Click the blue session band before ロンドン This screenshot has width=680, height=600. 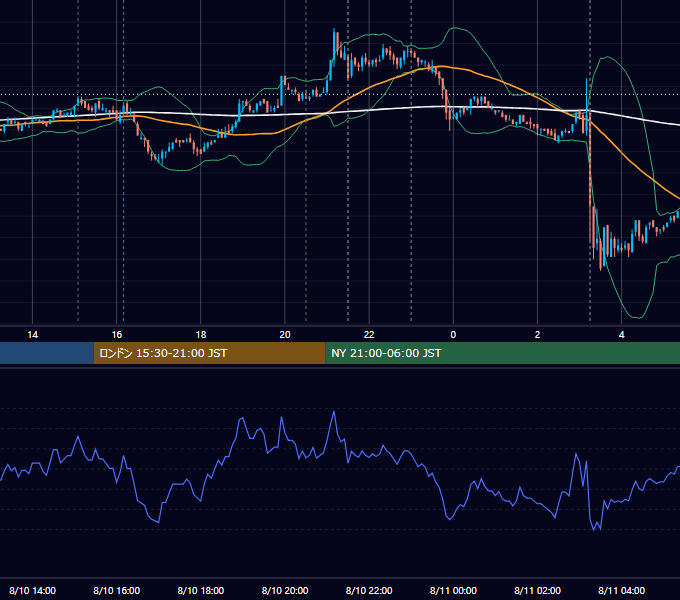point(47,353)
